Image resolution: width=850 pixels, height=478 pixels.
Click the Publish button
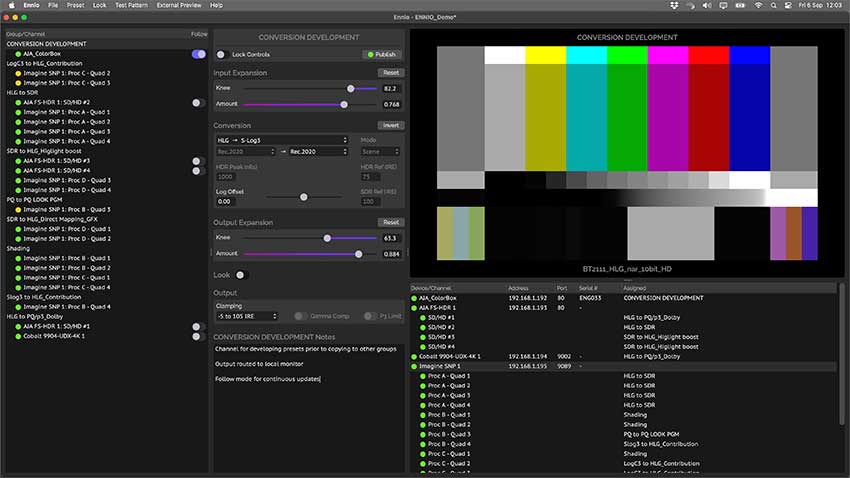click(x=383, y=54)
